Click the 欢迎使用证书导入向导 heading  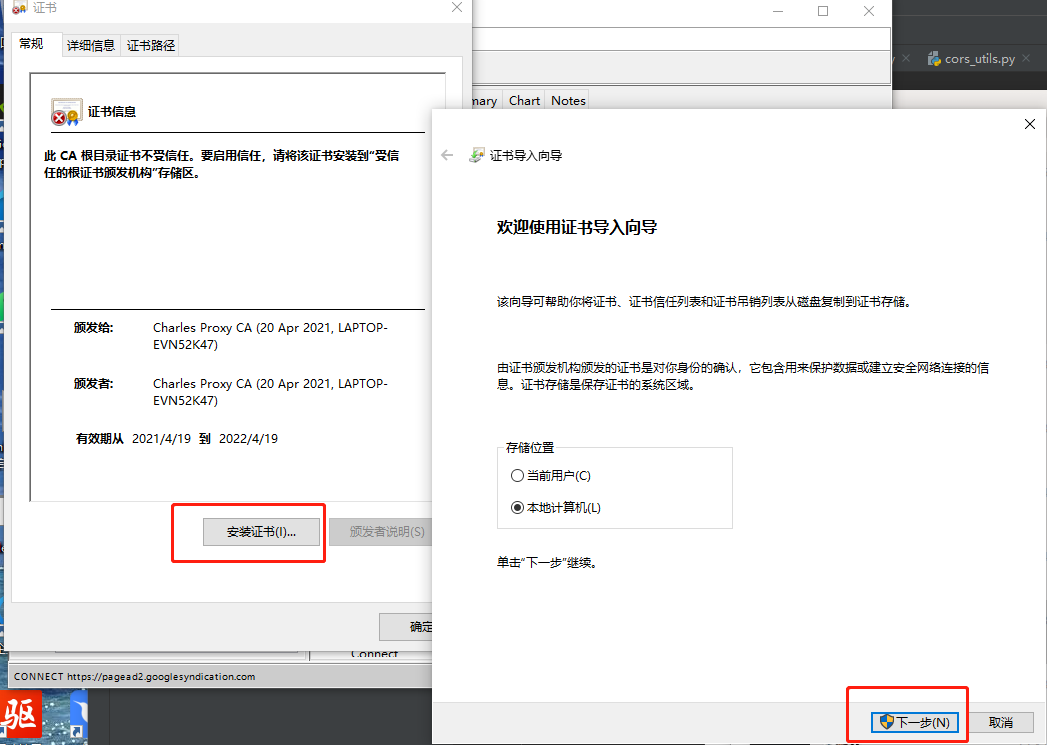[576, 228]
